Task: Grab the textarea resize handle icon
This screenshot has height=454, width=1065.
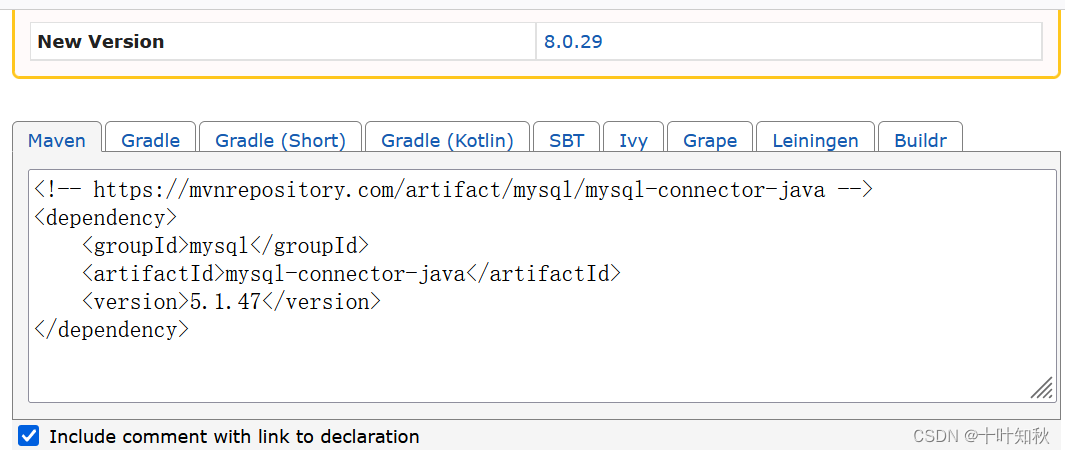Action: click(1041, 388)
